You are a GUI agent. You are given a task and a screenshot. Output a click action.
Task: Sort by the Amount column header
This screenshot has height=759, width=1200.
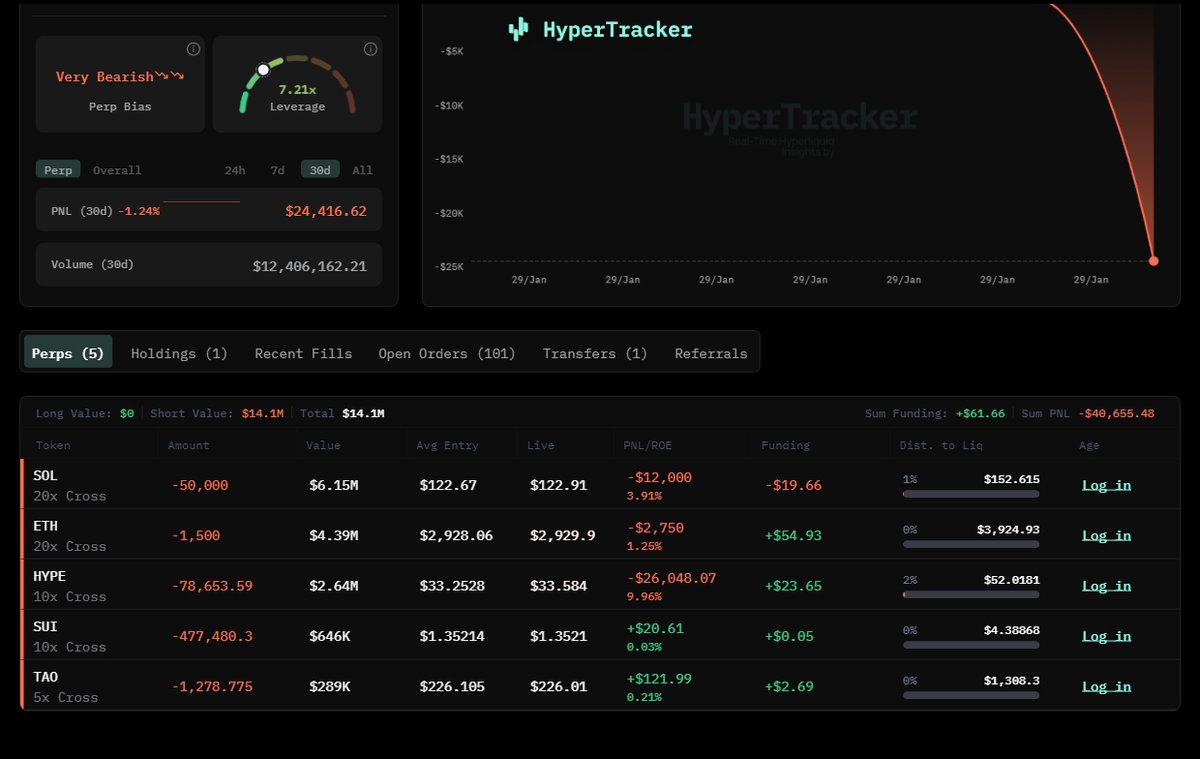tap(188, 445)
